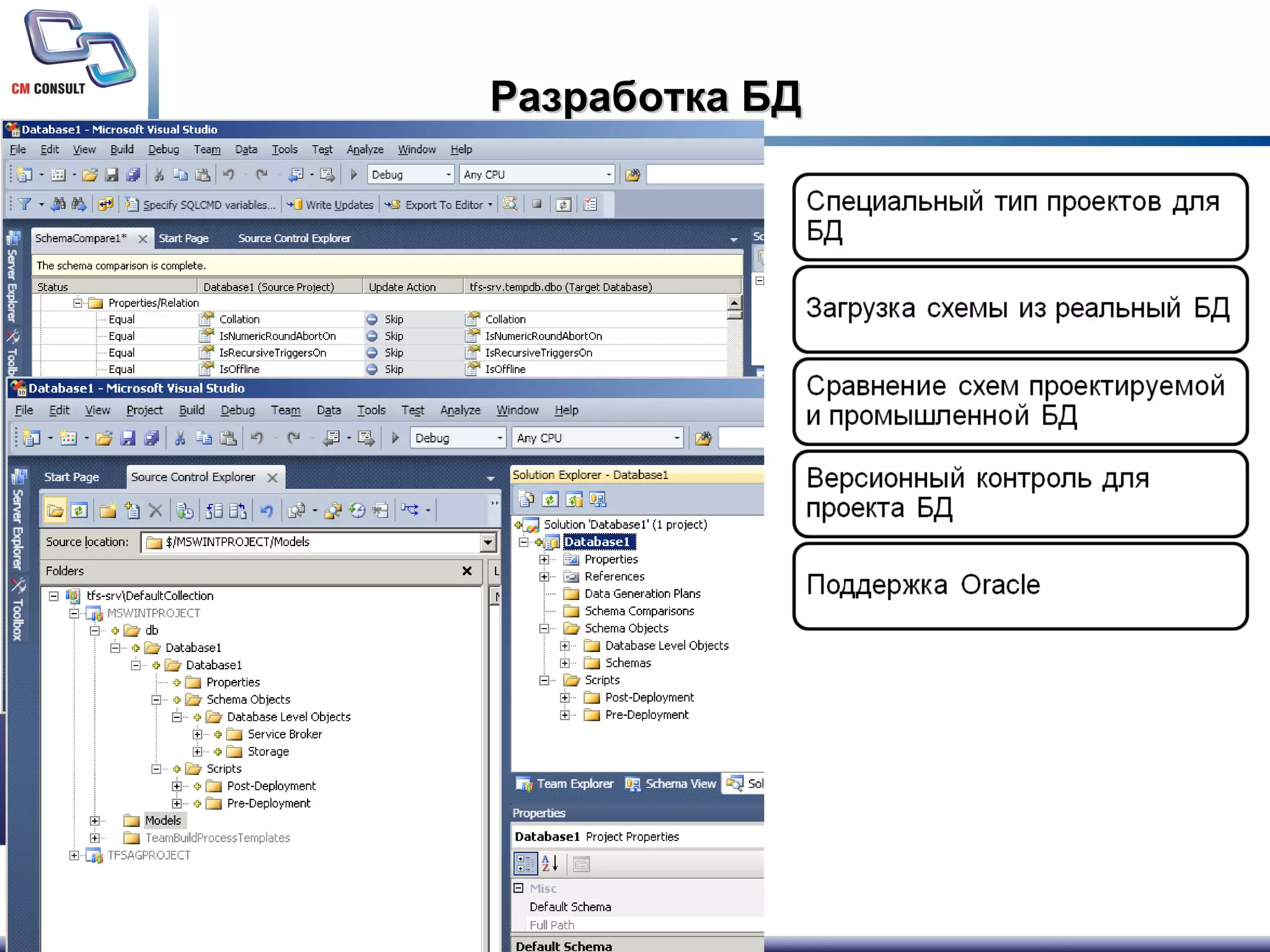Click Specify SQLCMD variables button
This screenshot has width=1270, height=952.
pyautogui.click(x=200, y=205)
